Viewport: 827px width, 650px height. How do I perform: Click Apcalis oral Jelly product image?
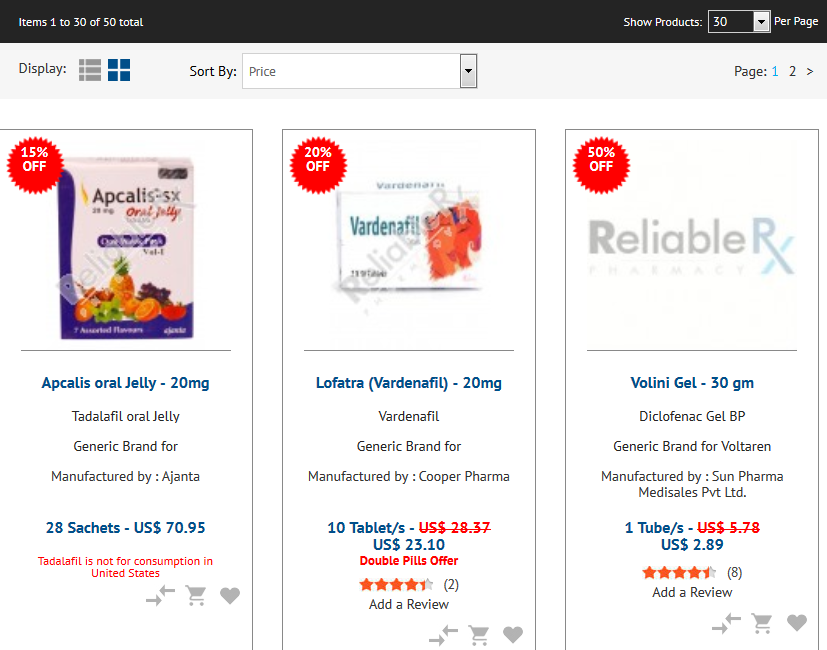click(127, 246)
